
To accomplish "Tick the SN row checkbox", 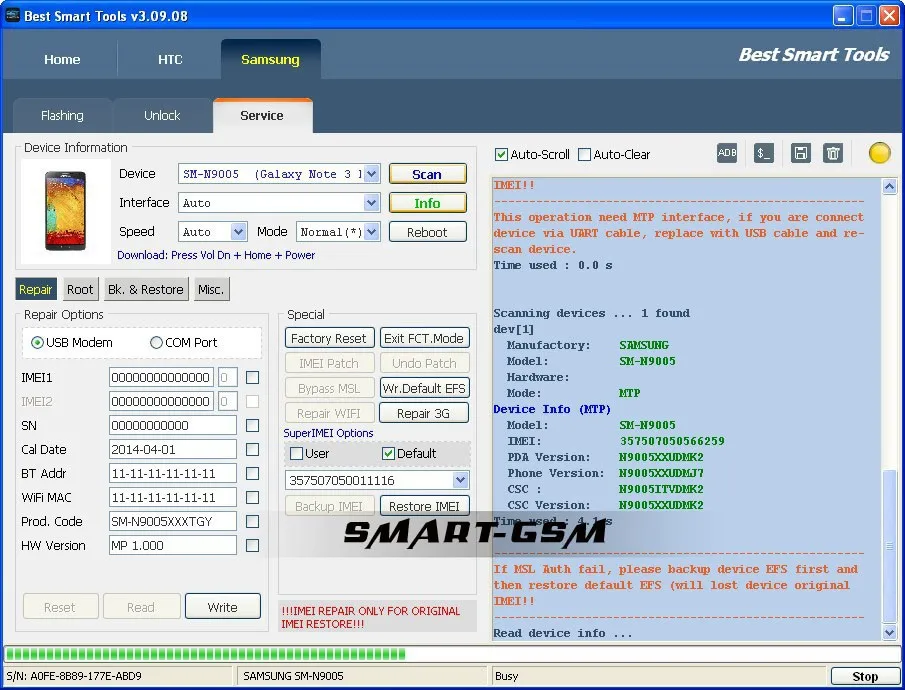I will pos(252,426).
